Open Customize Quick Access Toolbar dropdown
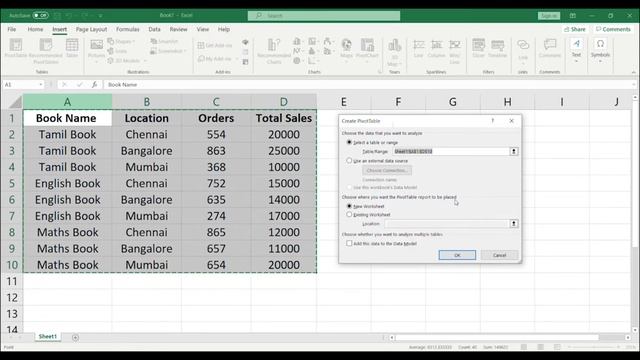This screenshot has height=360, width=640. click(x=100, y=16)
